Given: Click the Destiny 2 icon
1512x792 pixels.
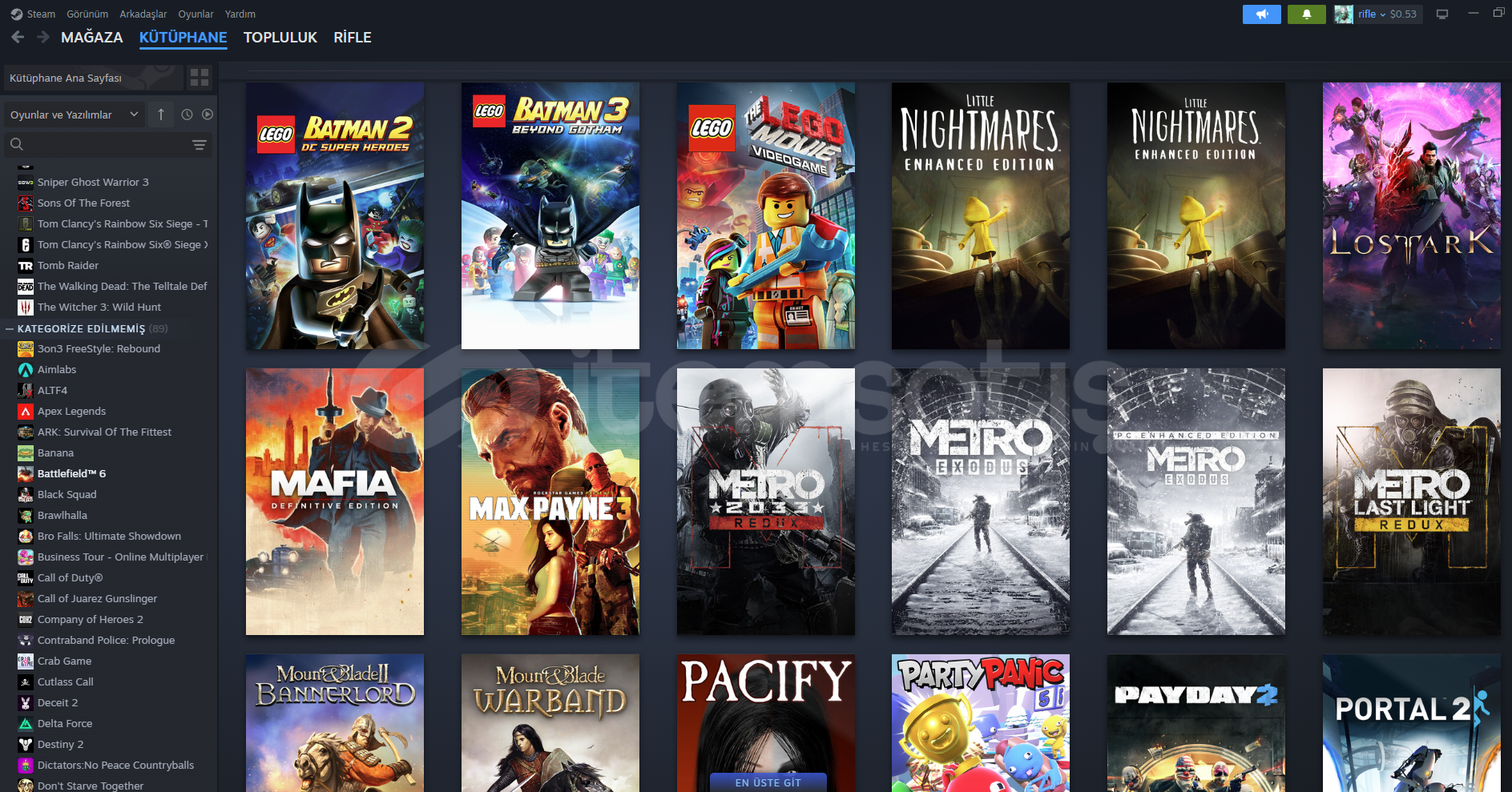Looking at the screenshot, I should tap(26, 744).
